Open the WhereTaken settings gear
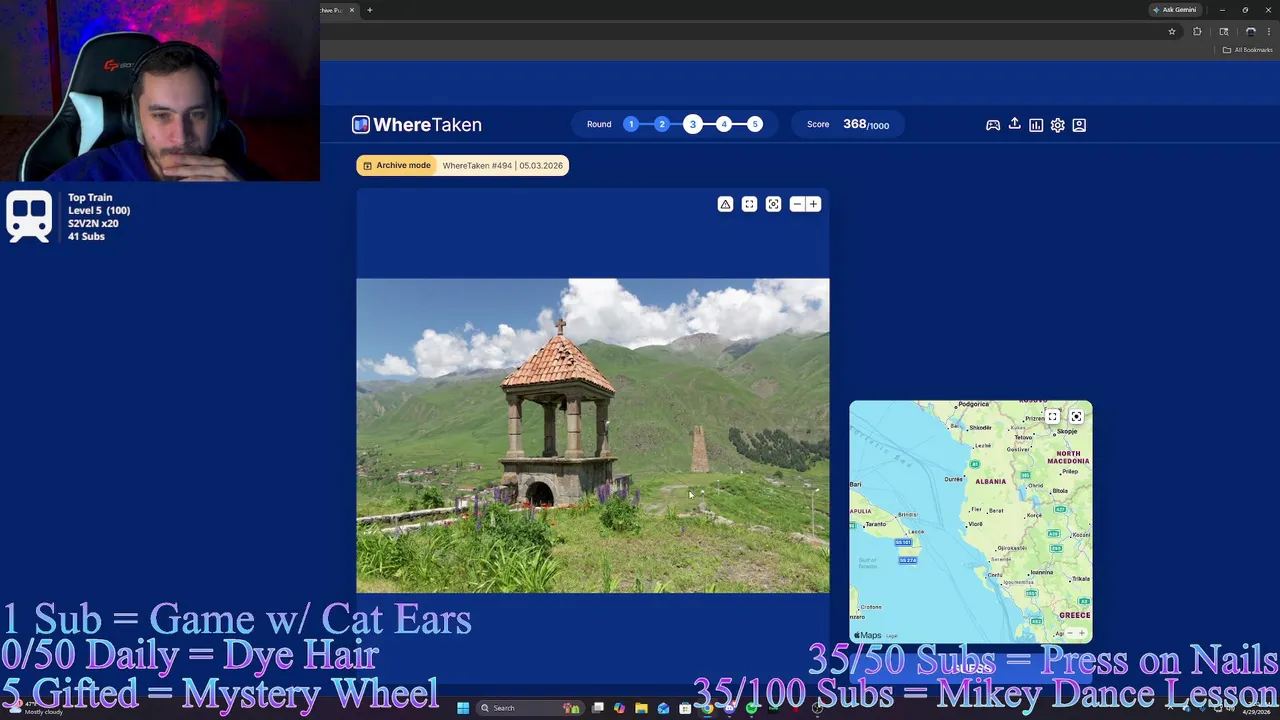Screen dimensions: 1280x720 tap(1057, 125)
